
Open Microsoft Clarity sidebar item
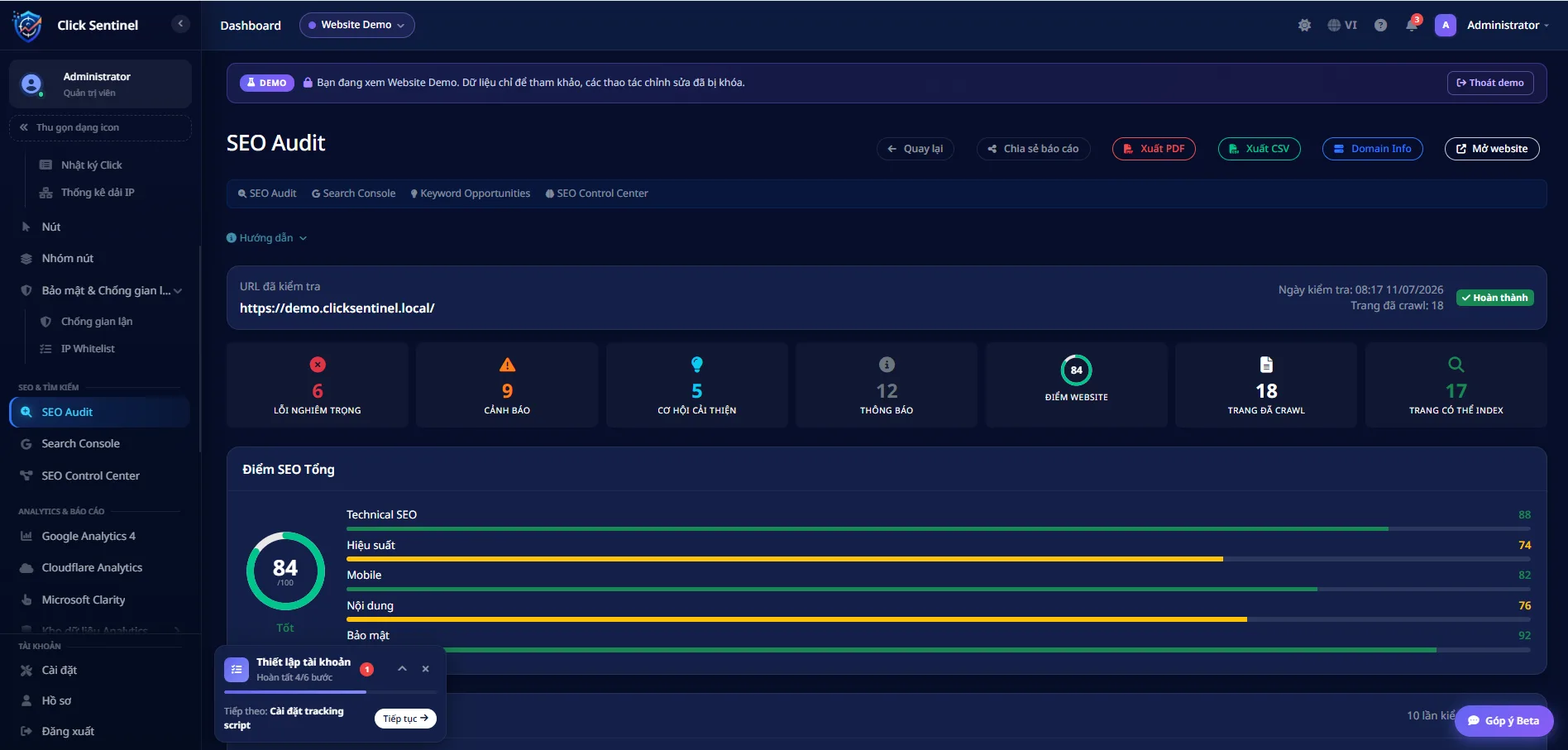(x=84, y=600)
